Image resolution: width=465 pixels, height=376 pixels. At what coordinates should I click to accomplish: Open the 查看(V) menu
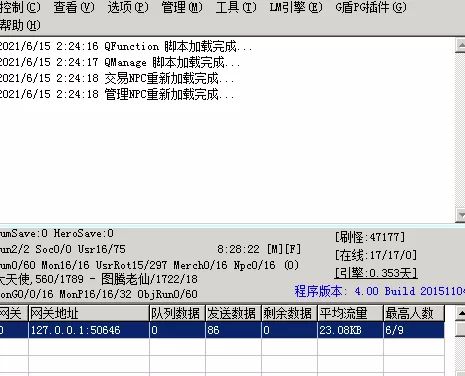tap(74, 7)
